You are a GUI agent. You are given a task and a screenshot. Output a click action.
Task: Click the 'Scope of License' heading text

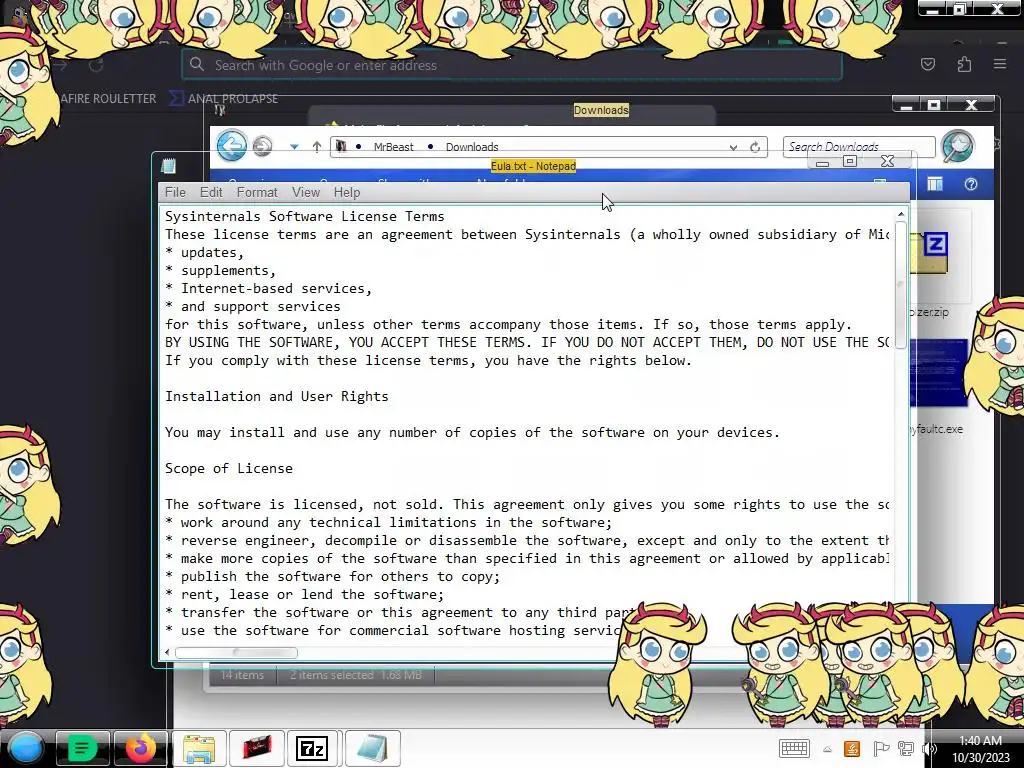click(229, 468)
